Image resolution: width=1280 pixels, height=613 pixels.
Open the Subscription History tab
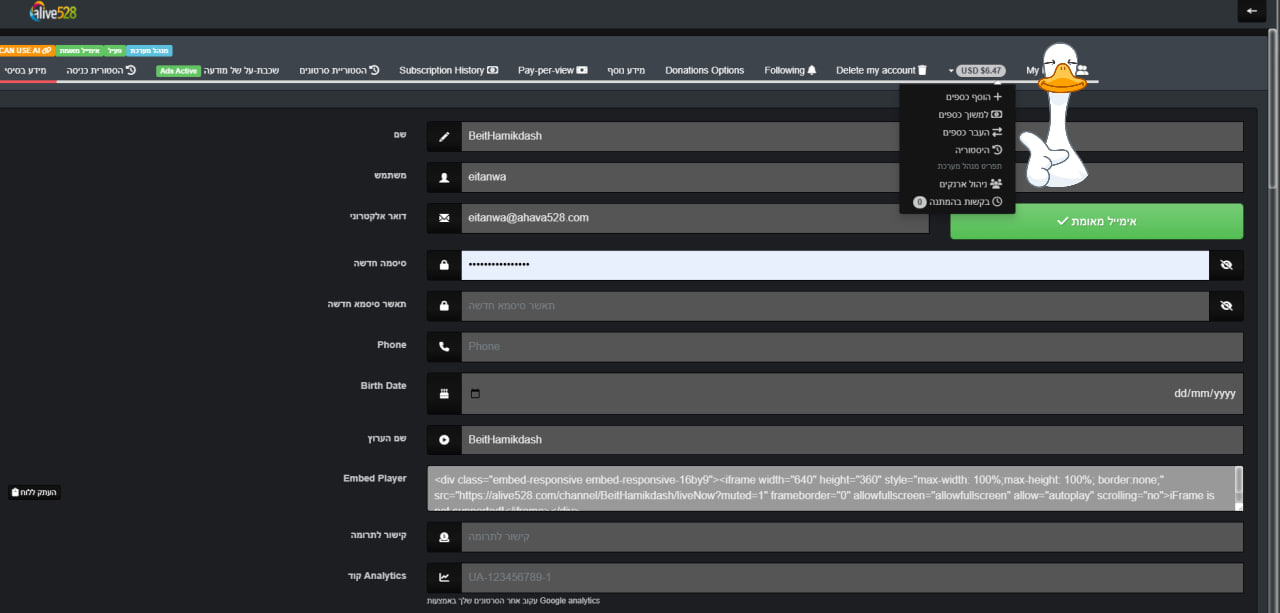(448, 71)
